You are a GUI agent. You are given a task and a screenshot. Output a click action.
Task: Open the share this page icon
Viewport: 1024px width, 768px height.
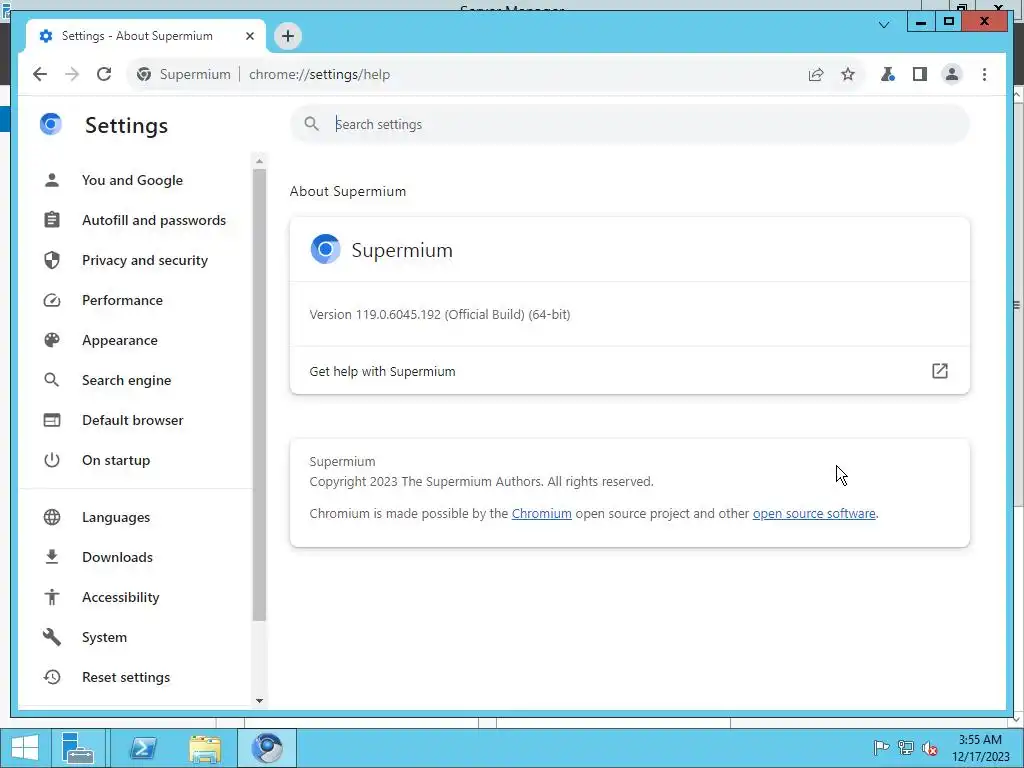tap(816, 74)
